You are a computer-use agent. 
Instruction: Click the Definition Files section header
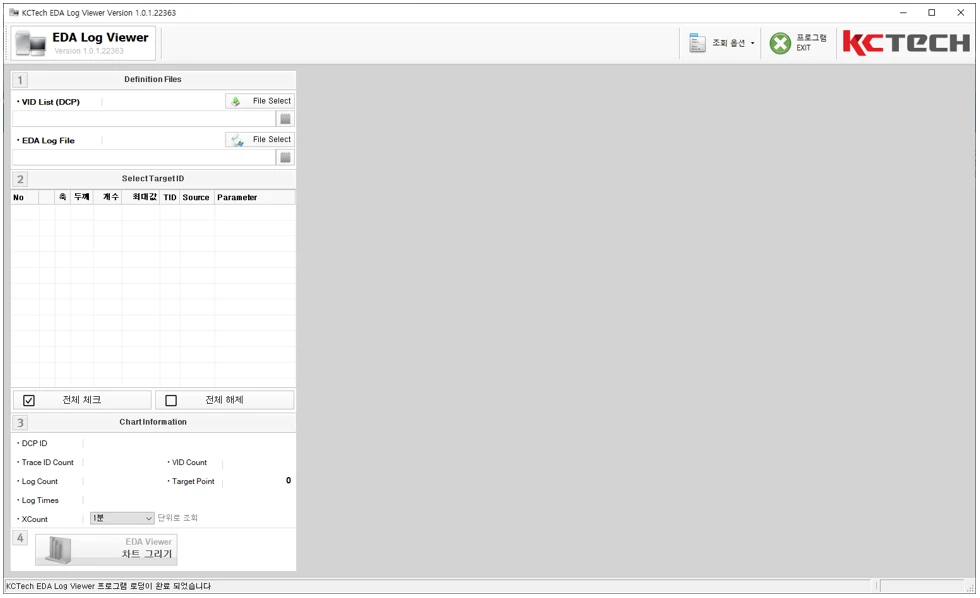pos(153,79)
